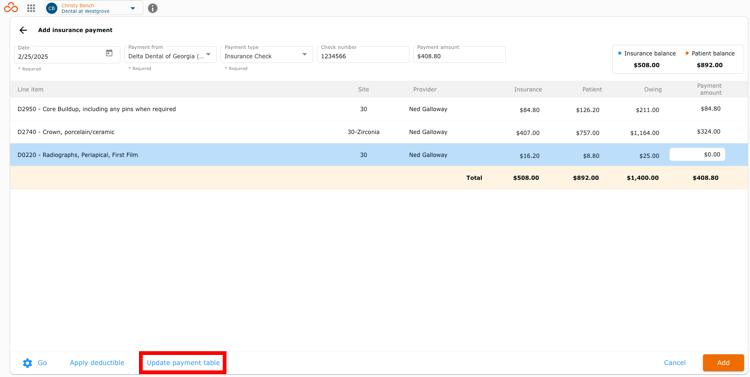Click the $757.00 patient cell
Screen dimensions: 750x377
point(588,133)
